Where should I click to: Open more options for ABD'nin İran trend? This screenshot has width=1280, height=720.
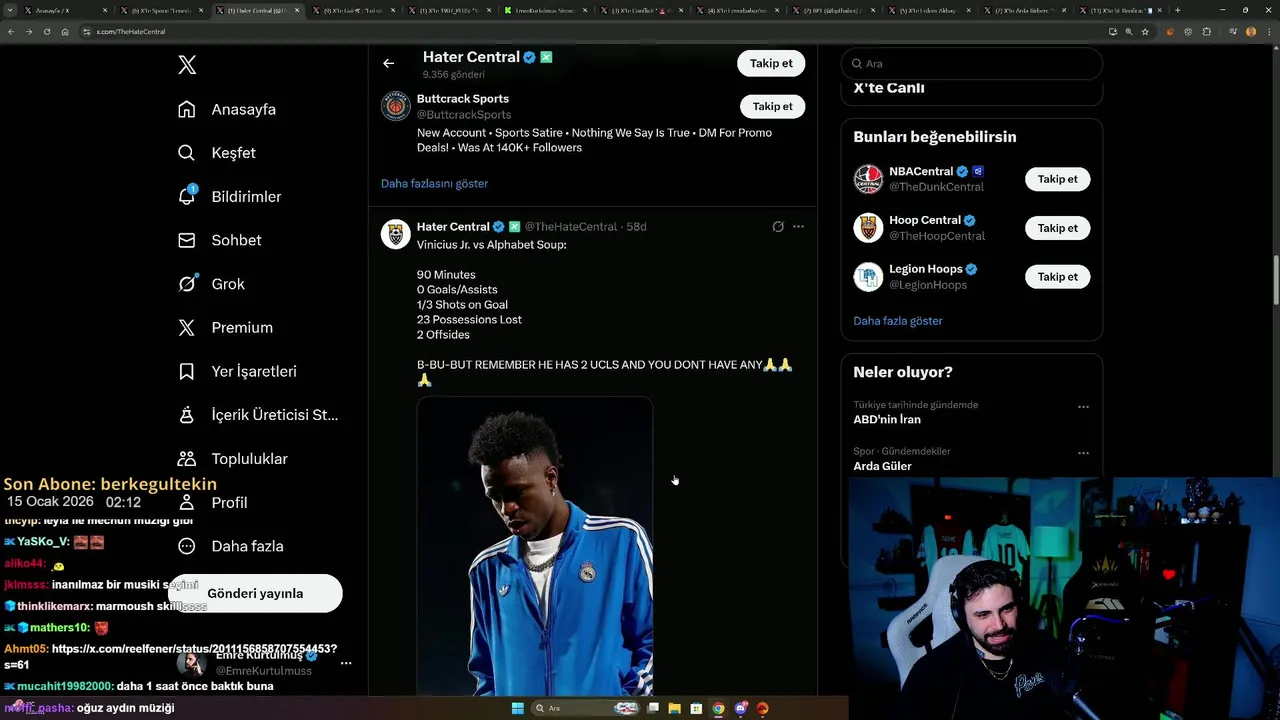(x=1083, y=407)
